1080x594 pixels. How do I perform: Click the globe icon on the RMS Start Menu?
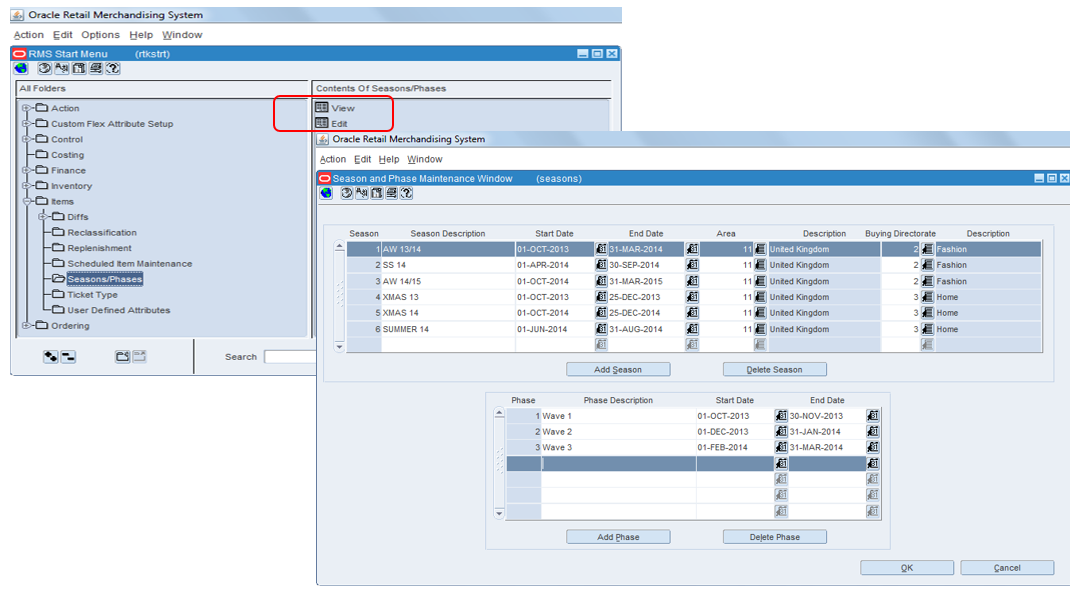pyautogui.click(x=20, y=68)
